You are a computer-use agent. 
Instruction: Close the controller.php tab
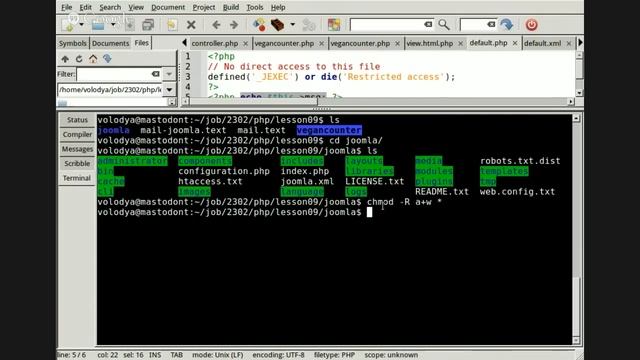pos(245,43)
